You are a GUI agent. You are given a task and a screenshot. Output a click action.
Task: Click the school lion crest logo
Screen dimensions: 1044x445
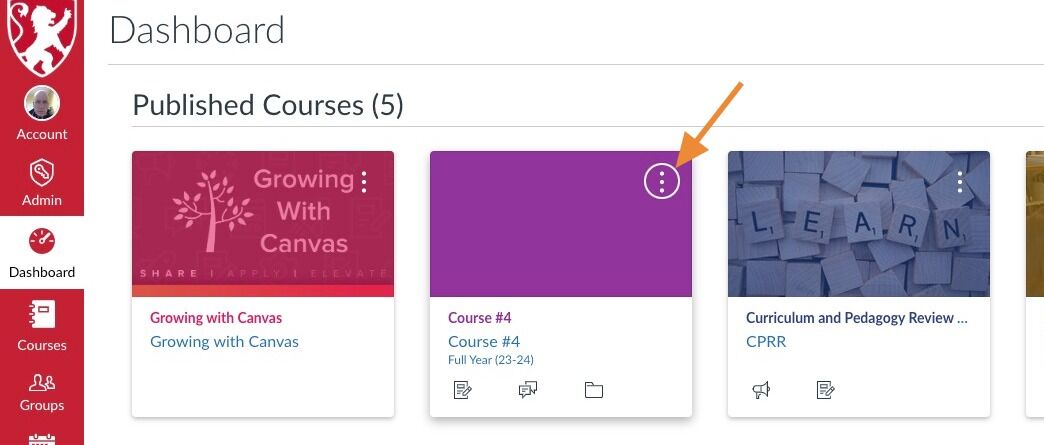coord(42,37)
